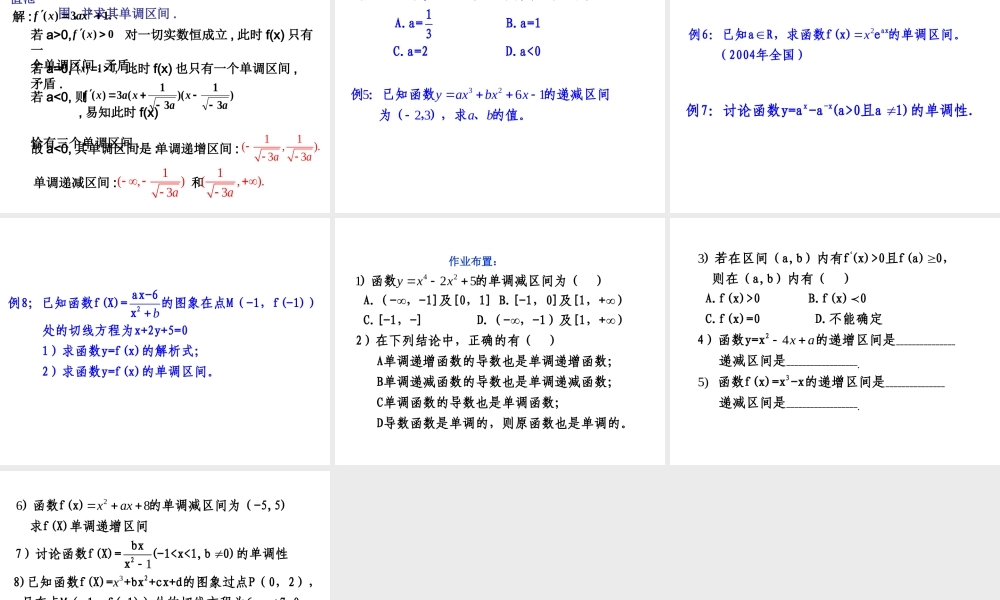Click the 例8 function definition line

(161, 303)
